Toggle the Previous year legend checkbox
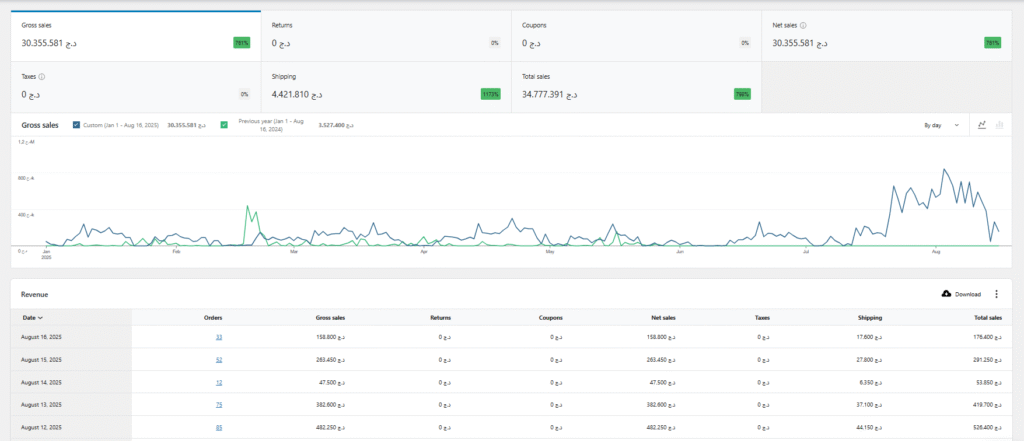The width and height of the screenshot is (1024, 441). click(x=224, y=125)
